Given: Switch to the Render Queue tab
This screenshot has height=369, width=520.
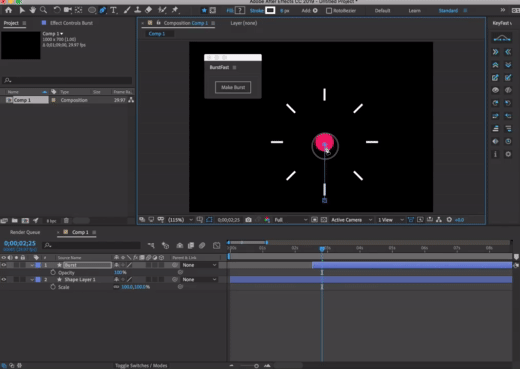Looking at the screenshot, I should pos(25,232).
